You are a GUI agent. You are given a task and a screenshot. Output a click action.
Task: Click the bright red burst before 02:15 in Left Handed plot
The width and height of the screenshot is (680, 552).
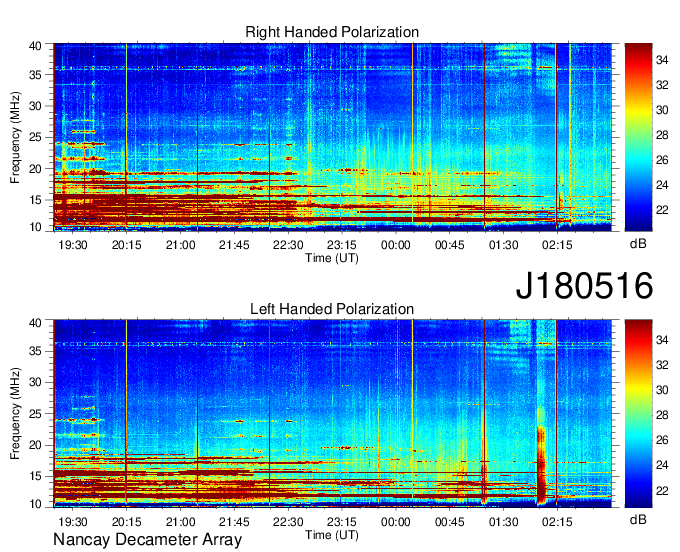coord(541,464)
